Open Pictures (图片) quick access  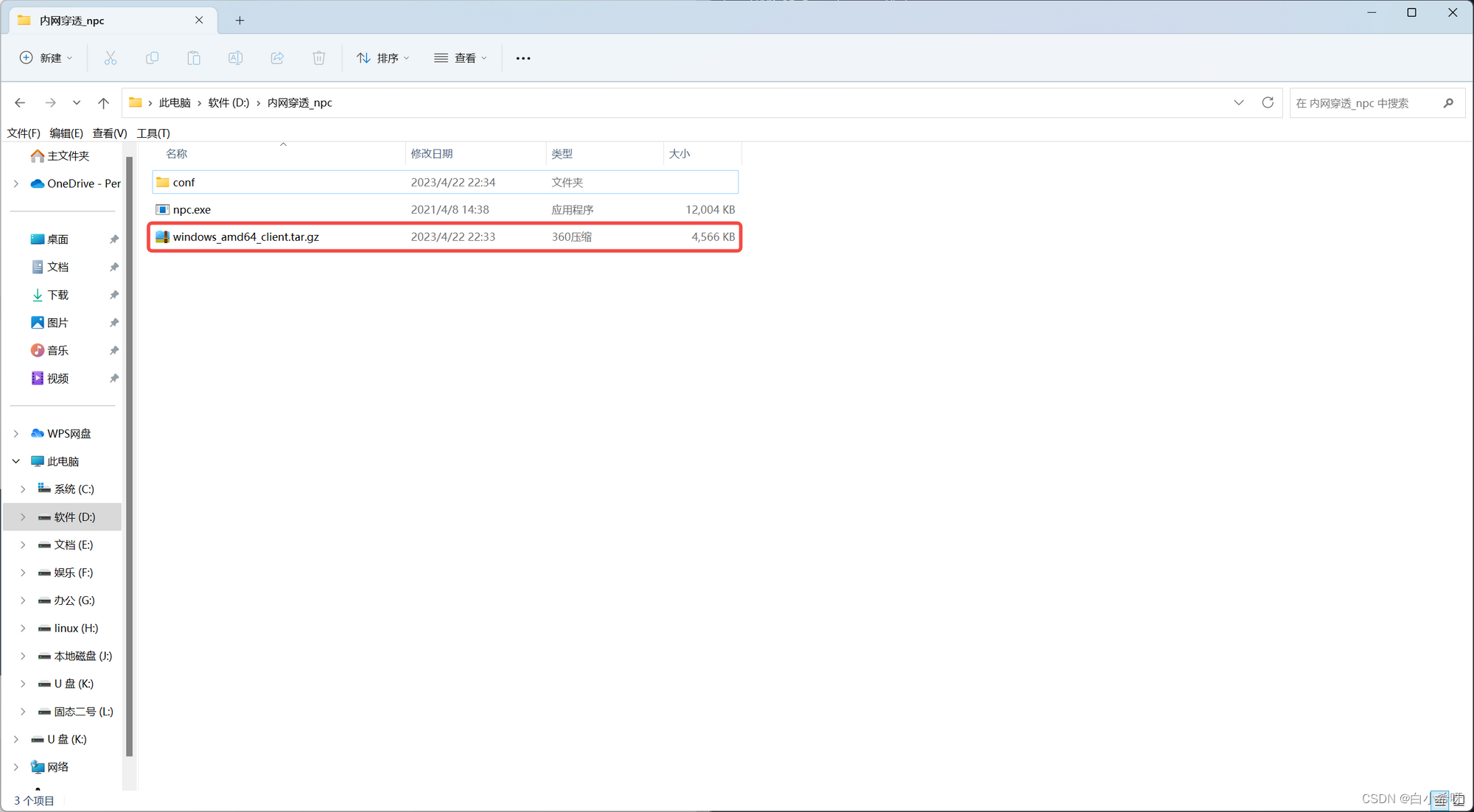50,323
